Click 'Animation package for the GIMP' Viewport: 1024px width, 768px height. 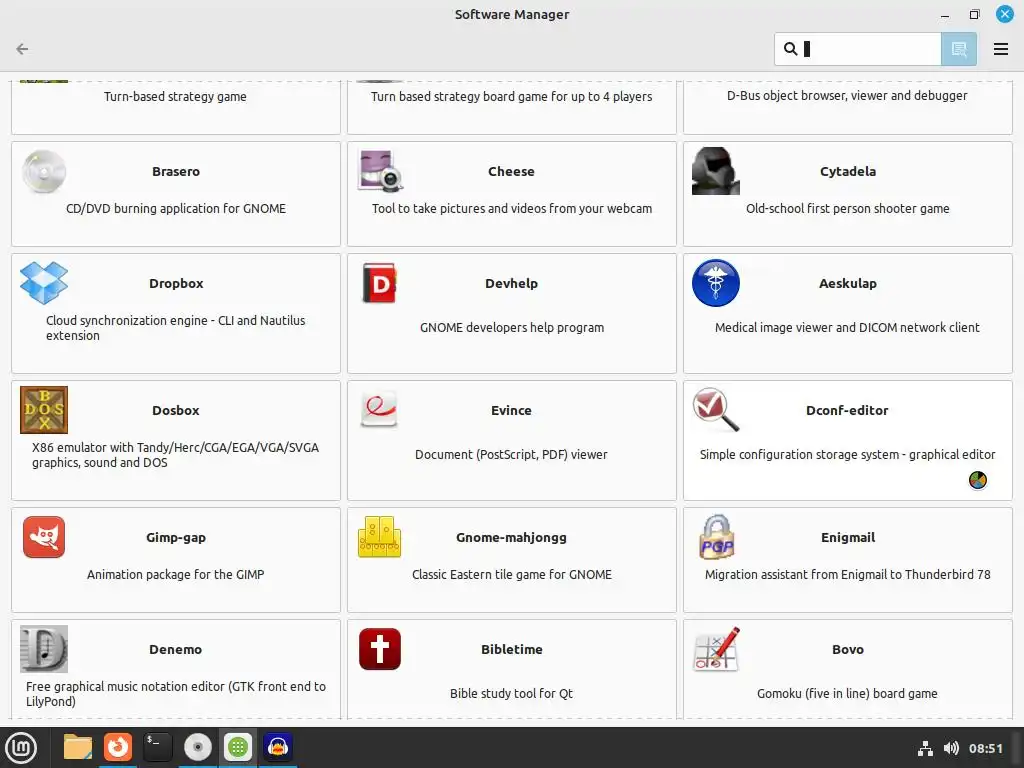176,575
